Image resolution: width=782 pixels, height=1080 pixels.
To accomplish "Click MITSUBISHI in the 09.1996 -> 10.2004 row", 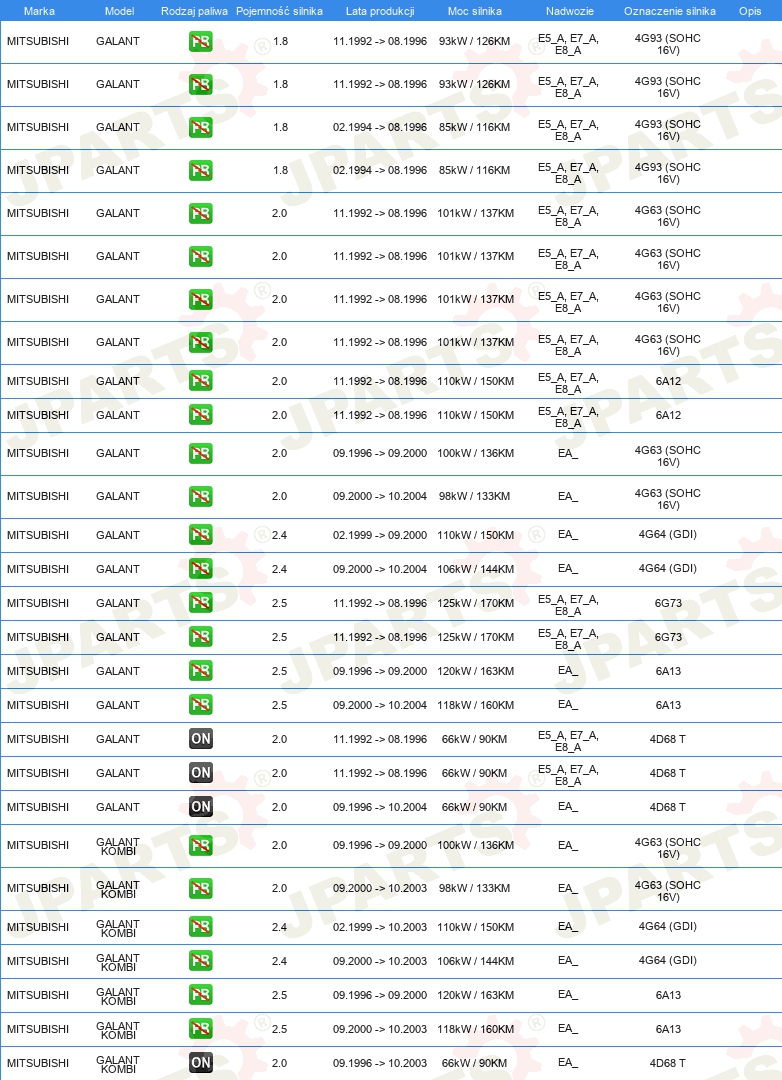I will (38, 807).
